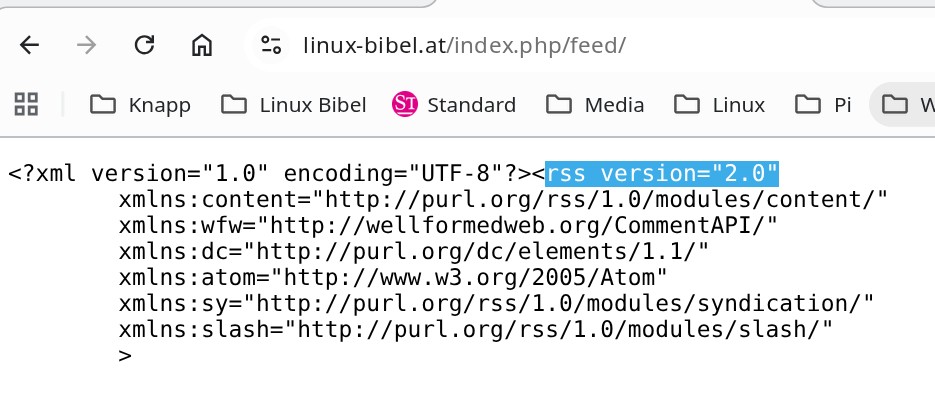Screen dimensions: 935x395
Task: Click the Knapp folder icon
Action: [103, 104]
